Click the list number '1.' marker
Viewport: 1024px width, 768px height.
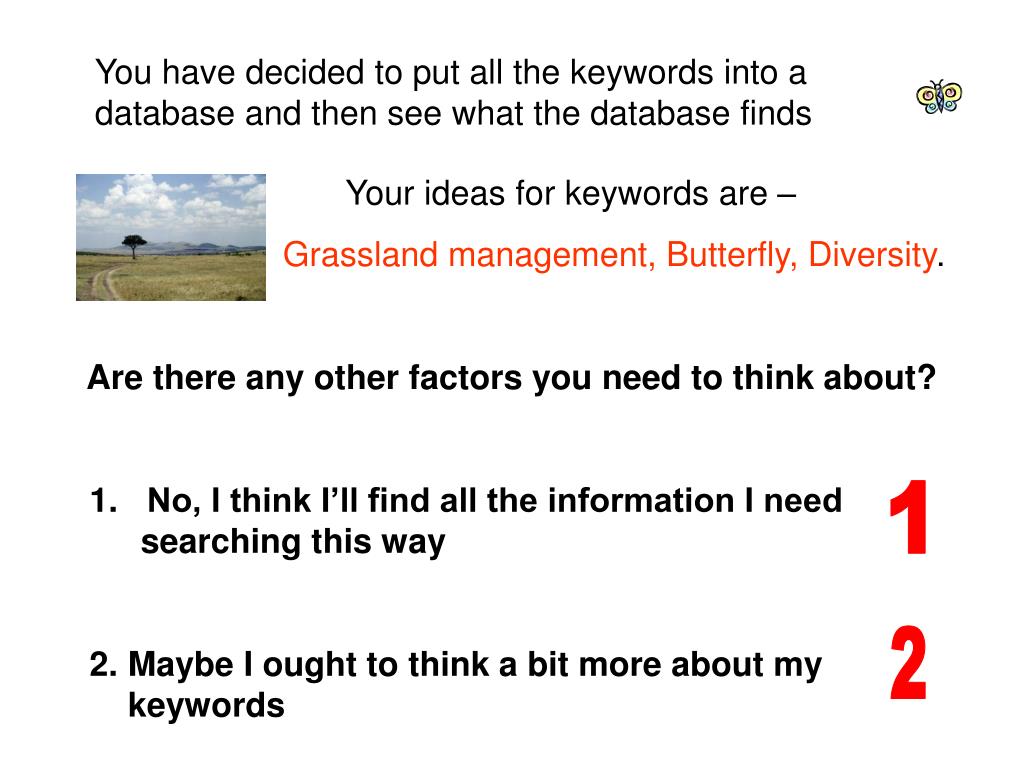(103, 501)
